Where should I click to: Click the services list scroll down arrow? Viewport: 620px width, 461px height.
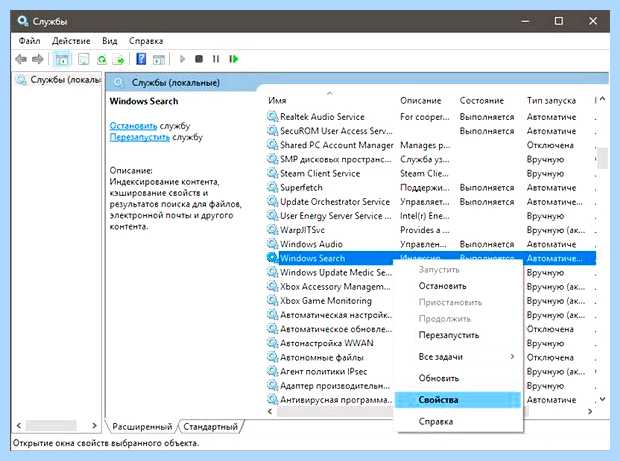pos(602,399)
